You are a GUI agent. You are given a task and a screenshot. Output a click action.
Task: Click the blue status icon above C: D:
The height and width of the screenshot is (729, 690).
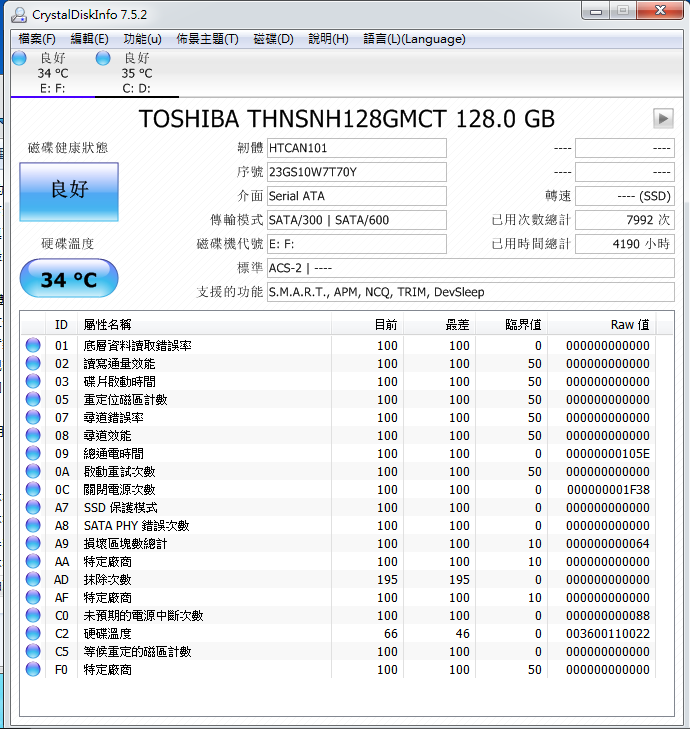tap(103, 58)
